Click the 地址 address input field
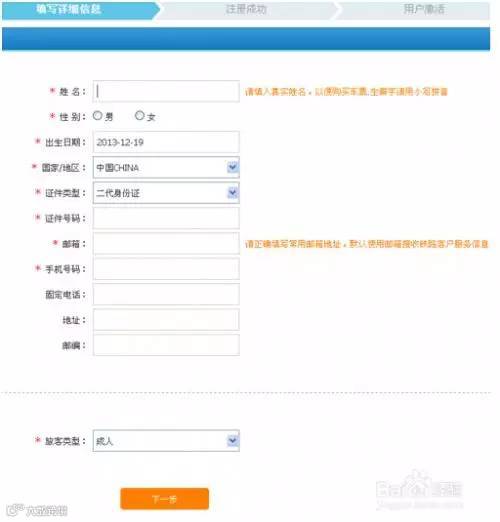This screenshot has height=522, width=500. [166, 319]
